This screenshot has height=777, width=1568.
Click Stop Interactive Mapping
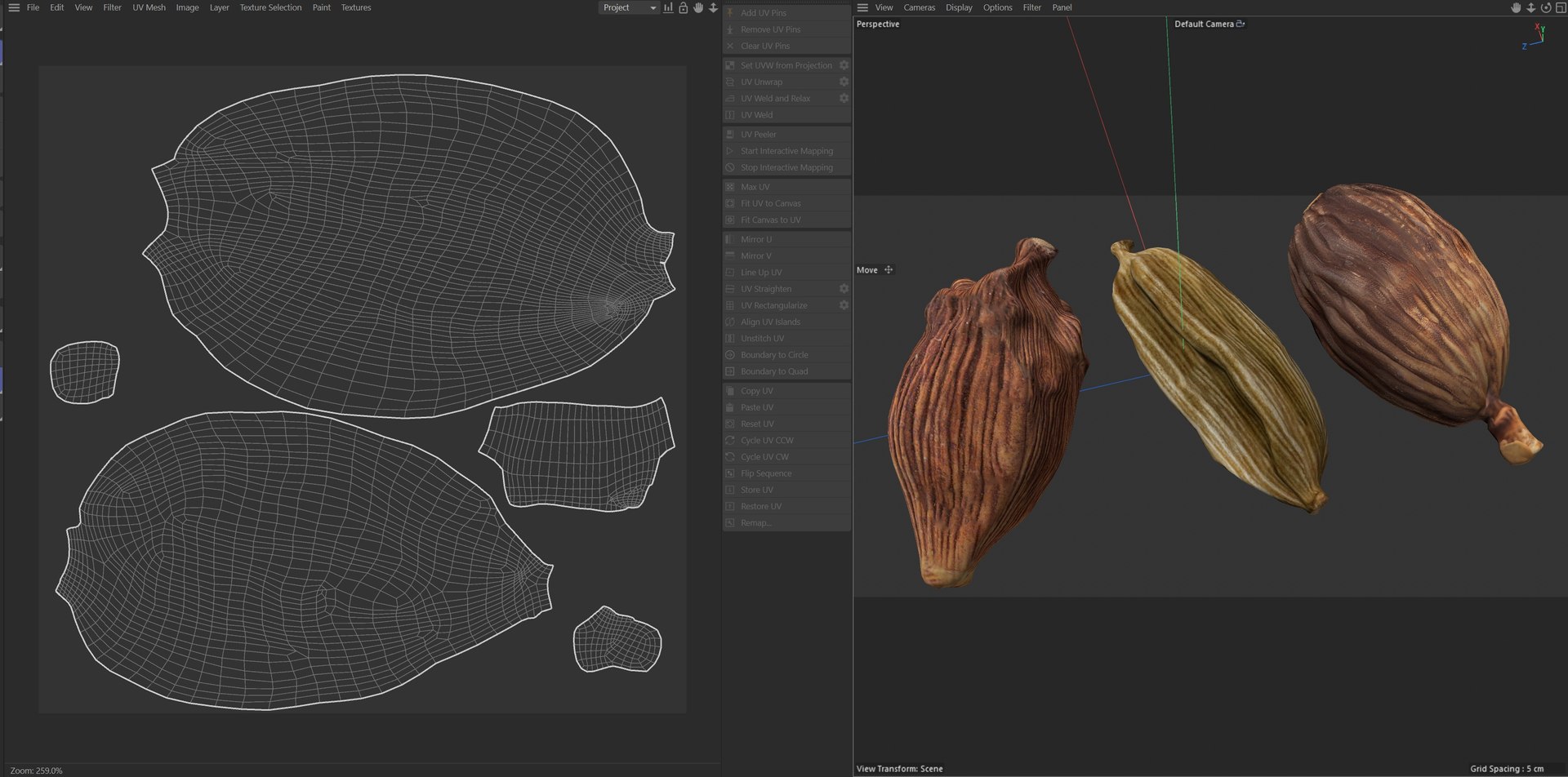[x=787, y=167]
